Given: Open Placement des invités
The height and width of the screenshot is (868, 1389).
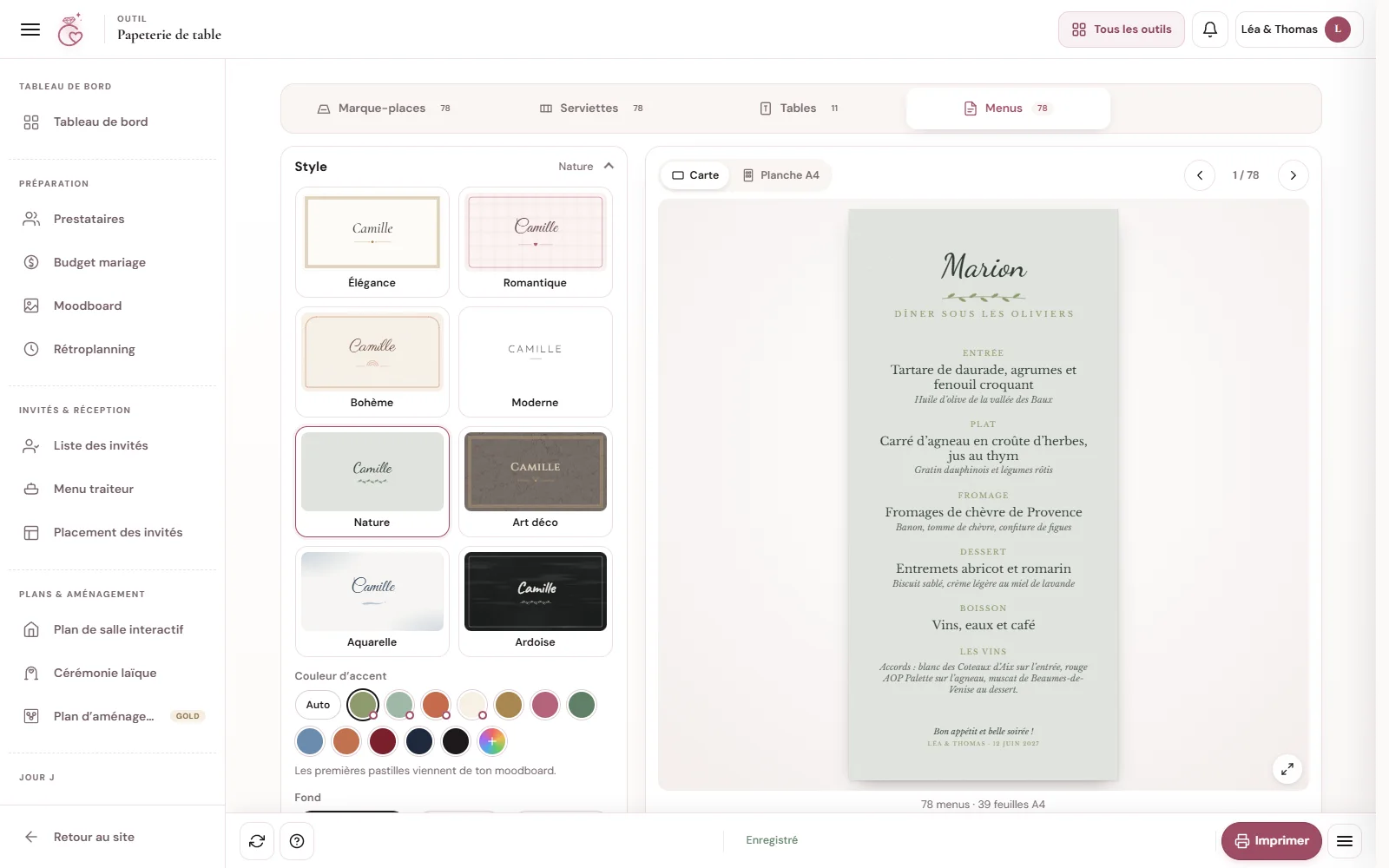Looking at the screenshot, I should 113,532.
